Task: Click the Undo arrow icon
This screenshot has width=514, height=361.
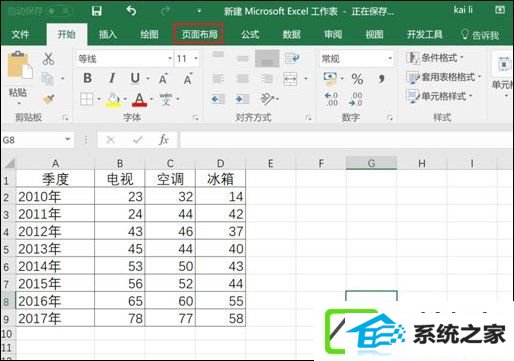Action: 131,11
